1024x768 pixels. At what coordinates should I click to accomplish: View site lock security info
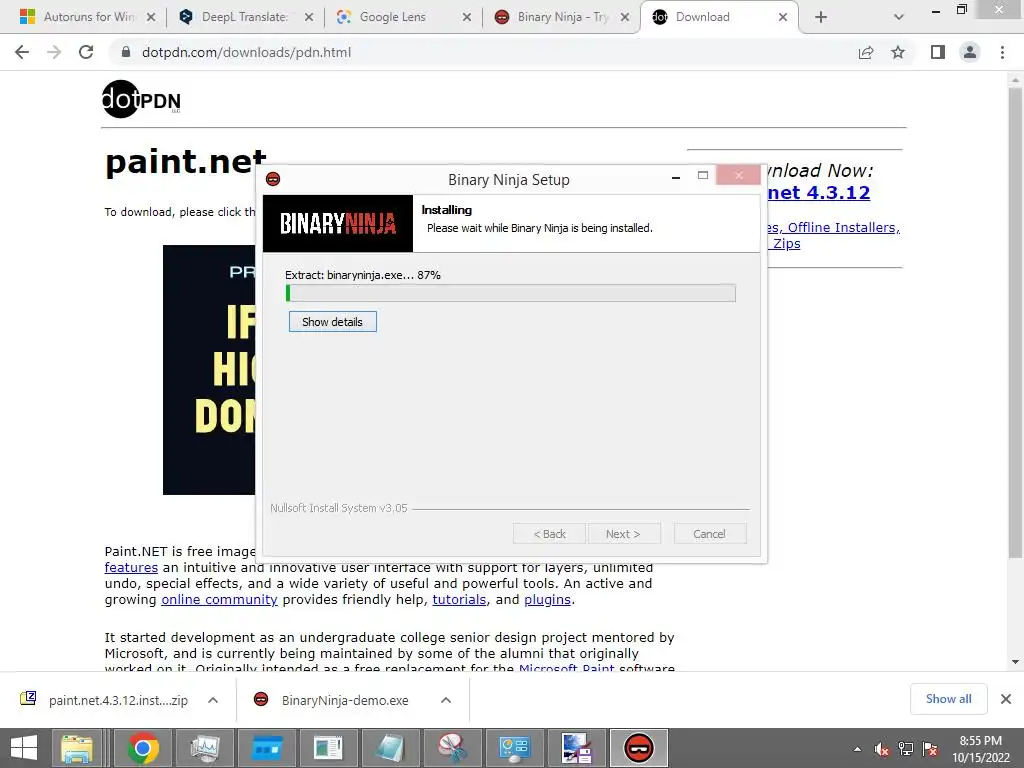click(x=126, y=52)
